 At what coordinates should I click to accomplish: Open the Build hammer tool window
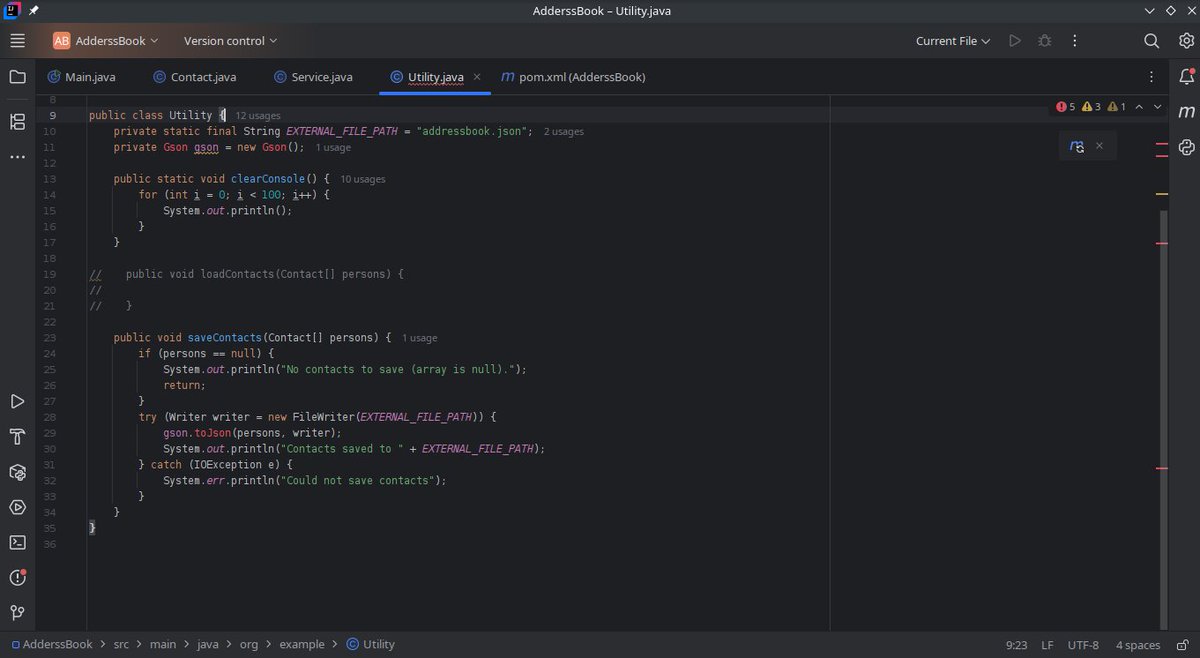coord(17,437)
